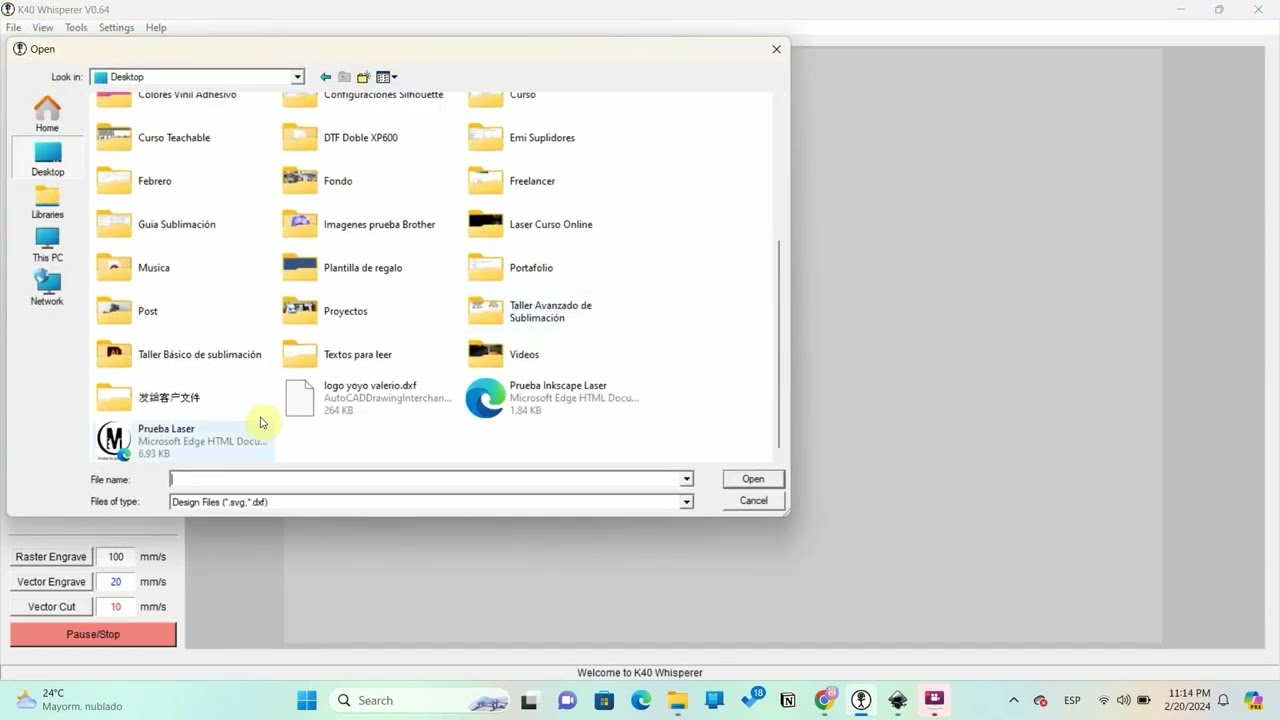Select the Emi Suplidores folder icon
This screenshot has height=720, width=1280.
[486, 137]
